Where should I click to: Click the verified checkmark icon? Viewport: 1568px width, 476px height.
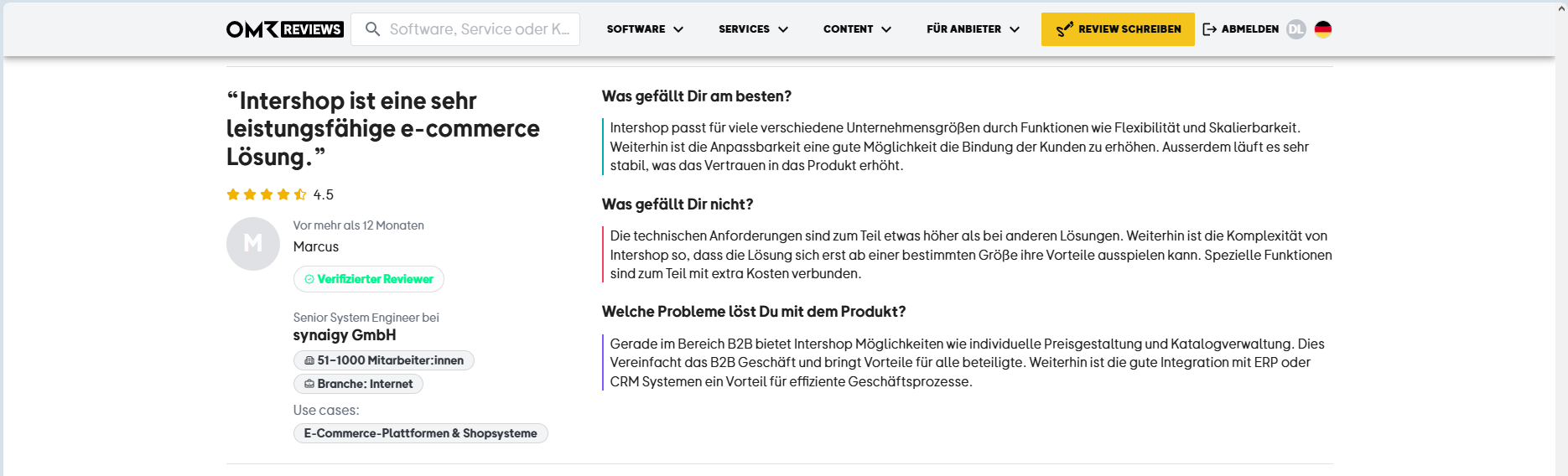click(309, 279)
